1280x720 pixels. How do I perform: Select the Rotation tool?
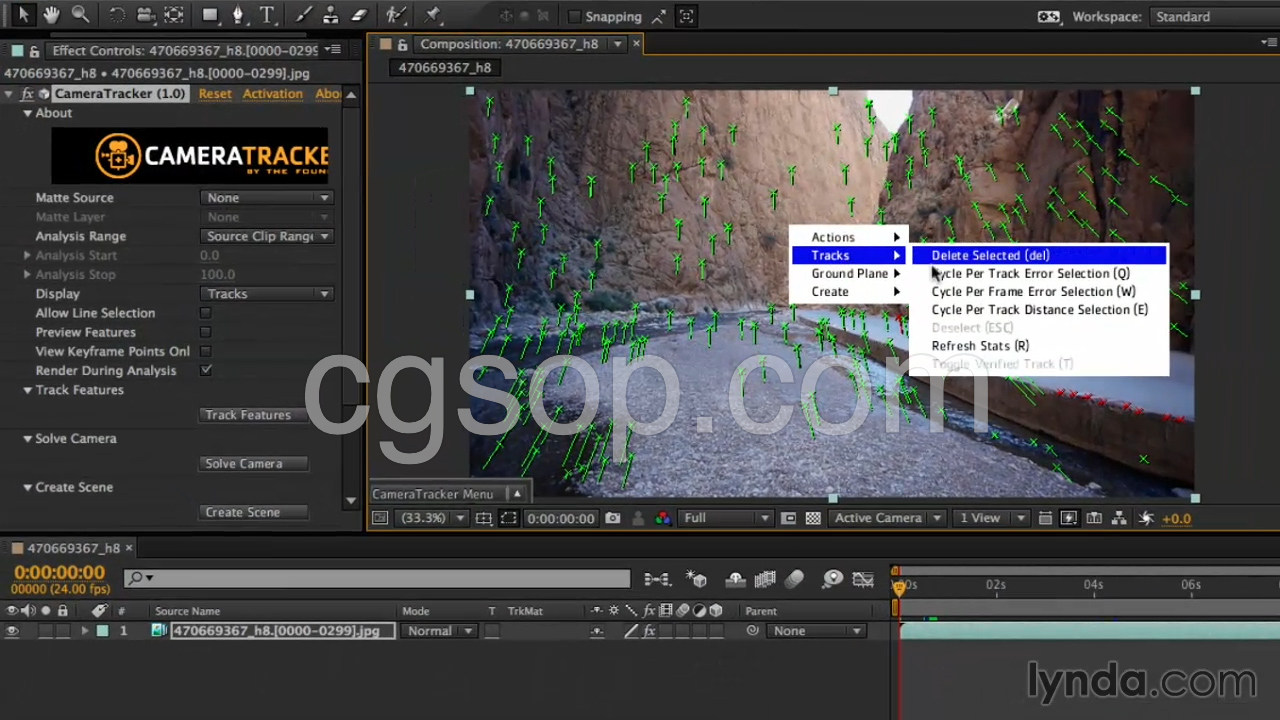117,16
